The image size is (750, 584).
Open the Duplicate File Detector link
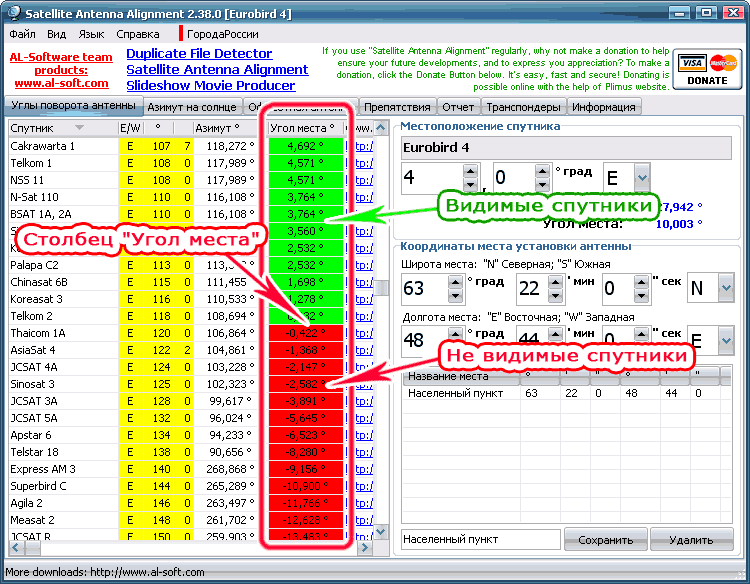click(x=199, y=54)
